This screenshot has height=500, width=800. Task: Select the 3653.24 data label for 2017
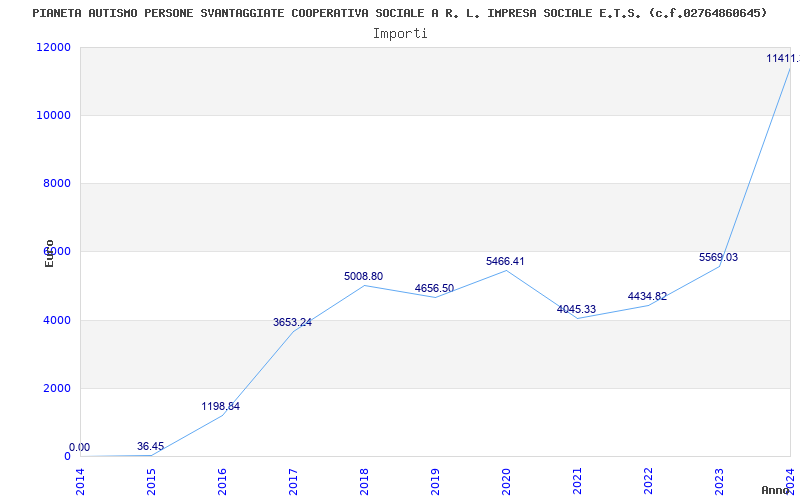tap(292, 322)
